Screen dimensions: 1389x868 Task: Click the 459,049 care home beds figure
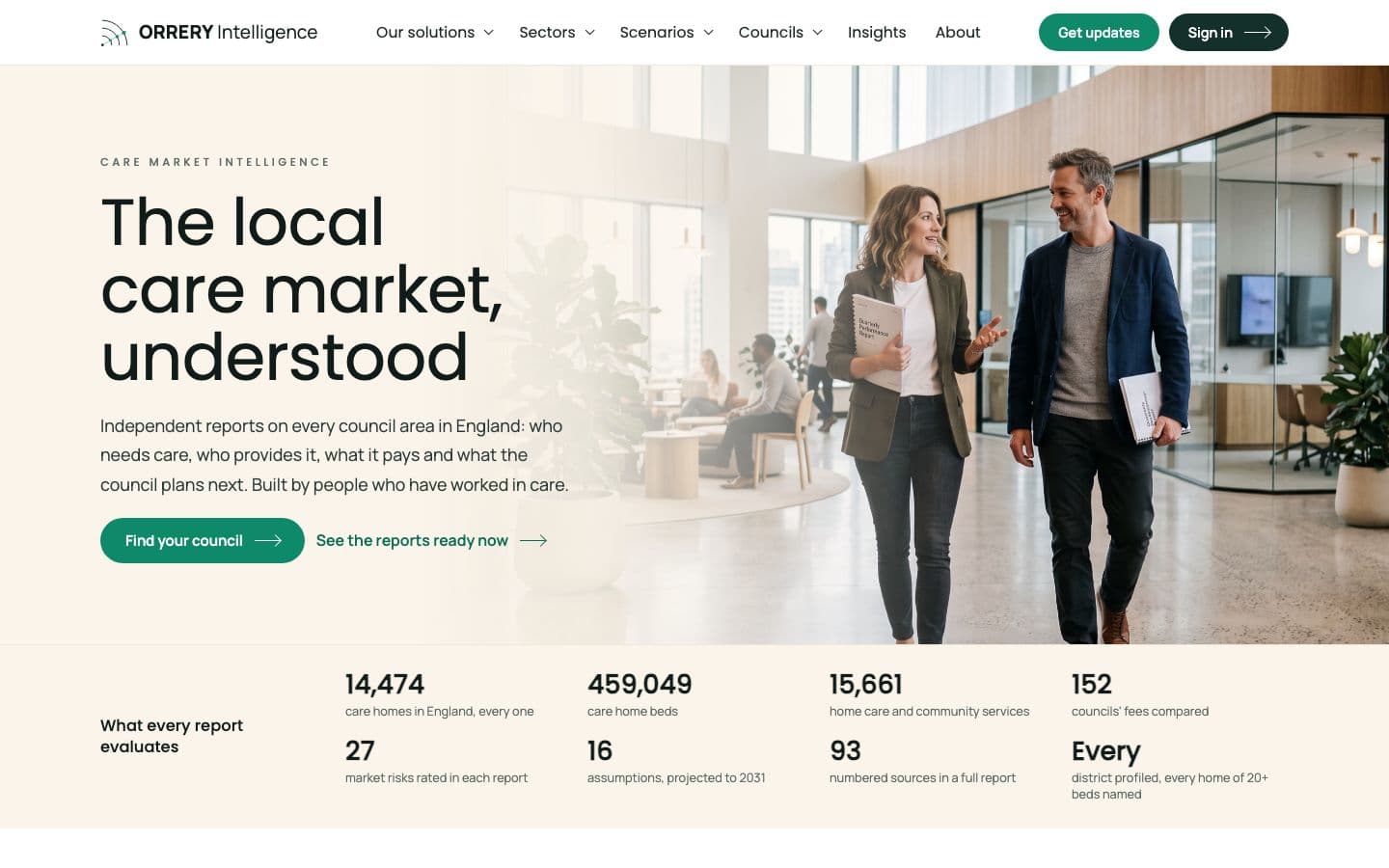[640, 685]
